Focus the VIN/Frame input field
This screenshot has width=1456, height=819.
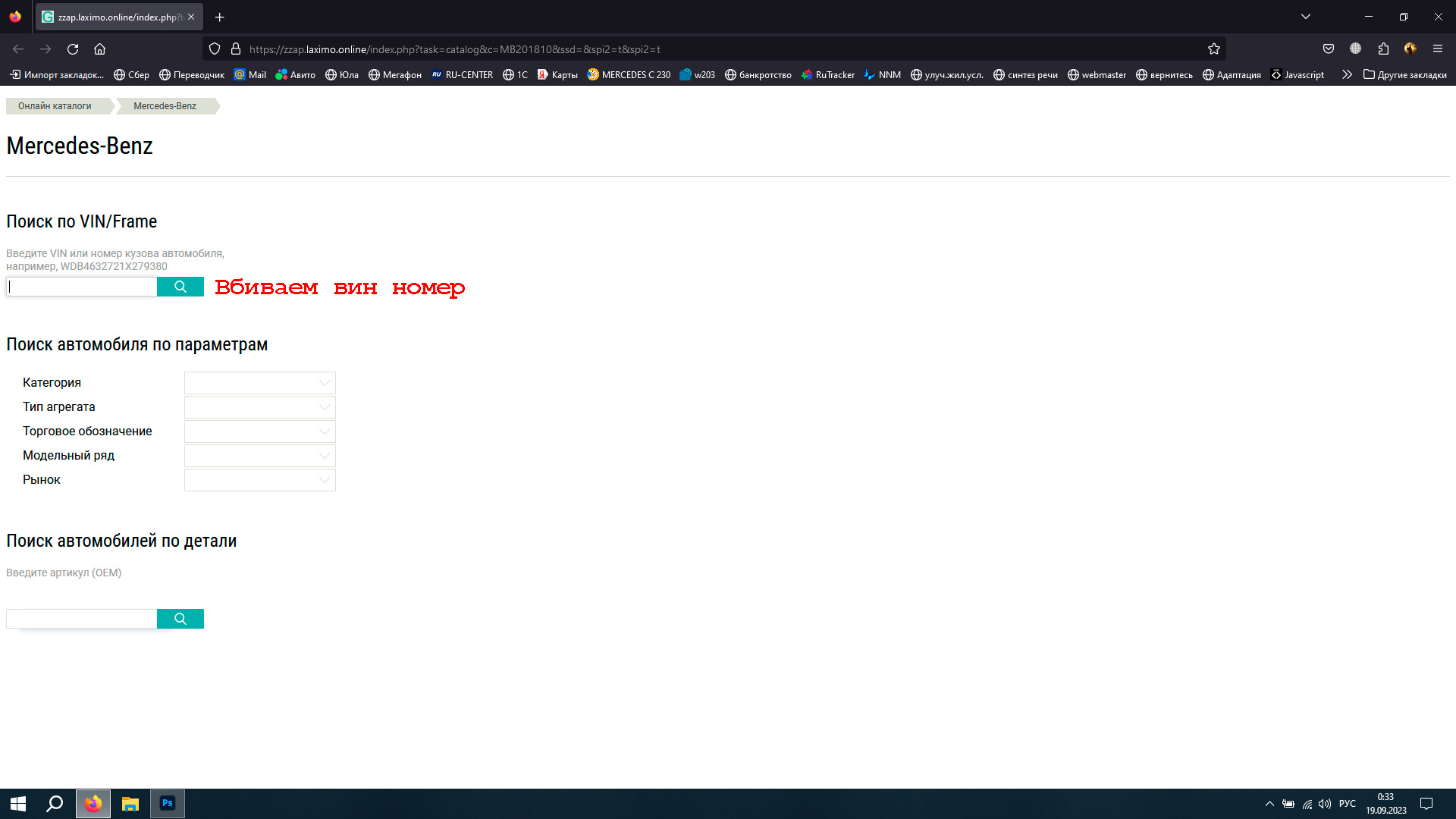(x=82, y=287)
